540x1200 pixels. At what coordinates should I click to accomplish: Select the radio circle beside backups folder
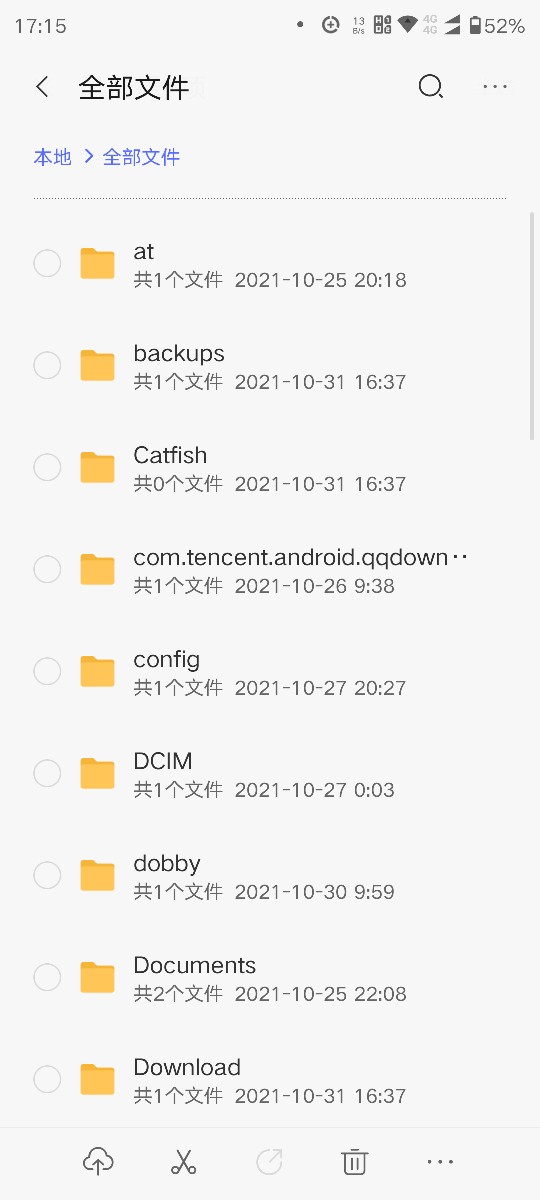(x=47, y=365)
